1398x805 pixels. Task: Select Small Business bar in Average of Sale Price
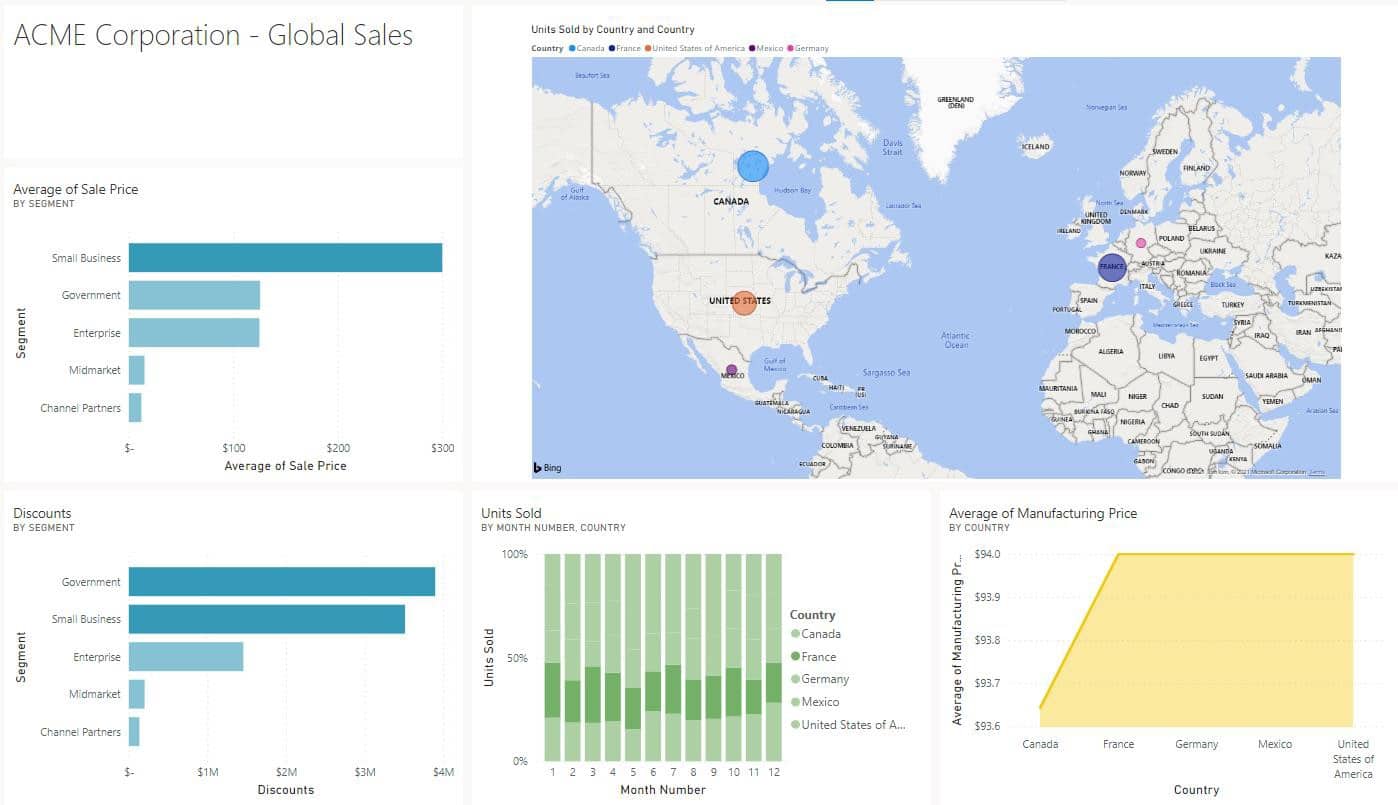click(285, 258)
